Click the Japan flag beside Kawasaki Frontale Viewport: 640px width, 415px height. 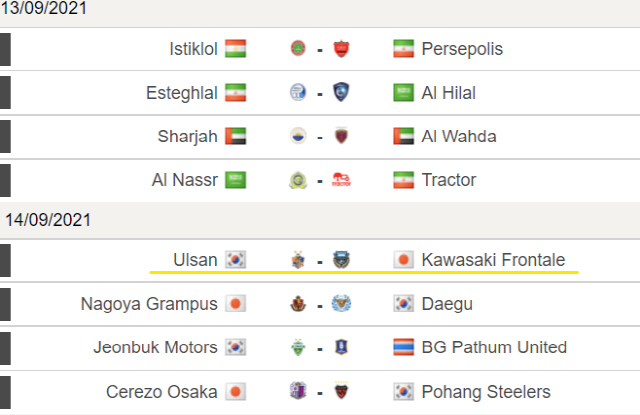pyautogui.click(x=403, y=260)
